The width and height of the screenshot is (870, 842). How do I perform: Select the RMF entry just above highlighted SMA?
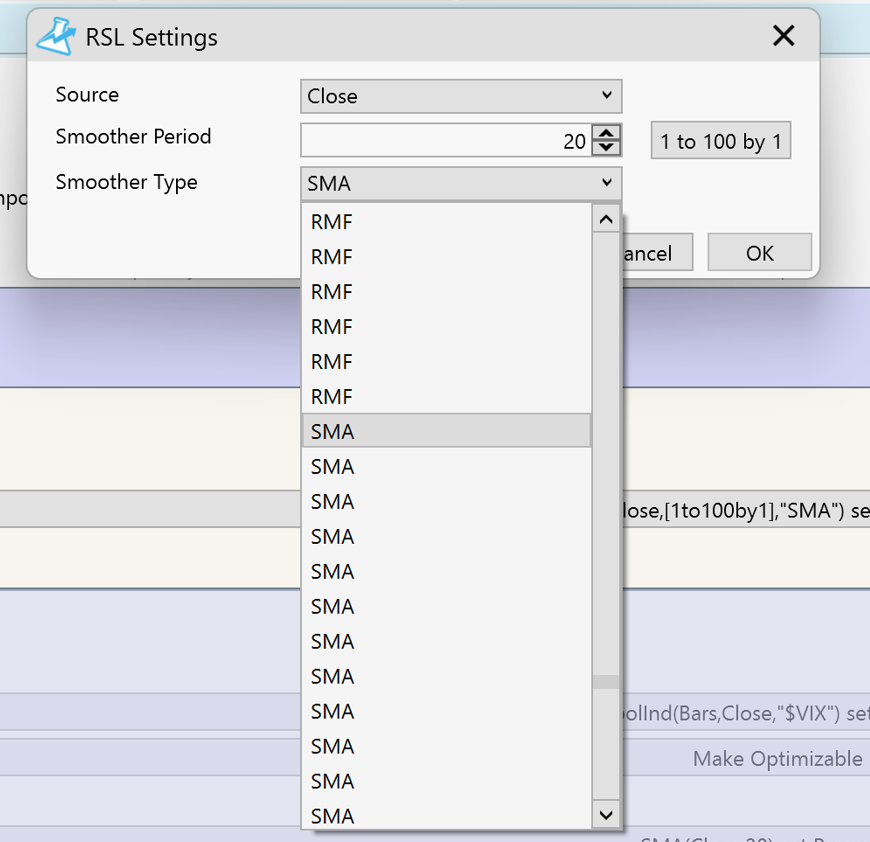446,397
